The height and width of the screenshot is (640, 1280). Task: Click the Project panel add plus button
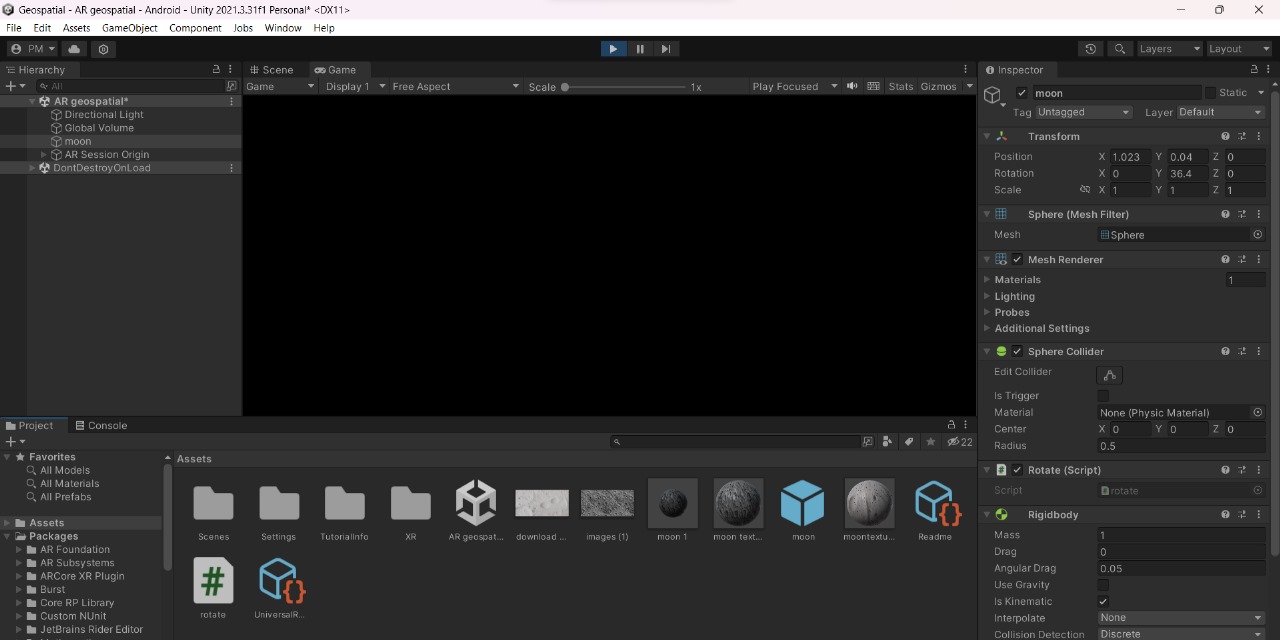pos(14,441)
